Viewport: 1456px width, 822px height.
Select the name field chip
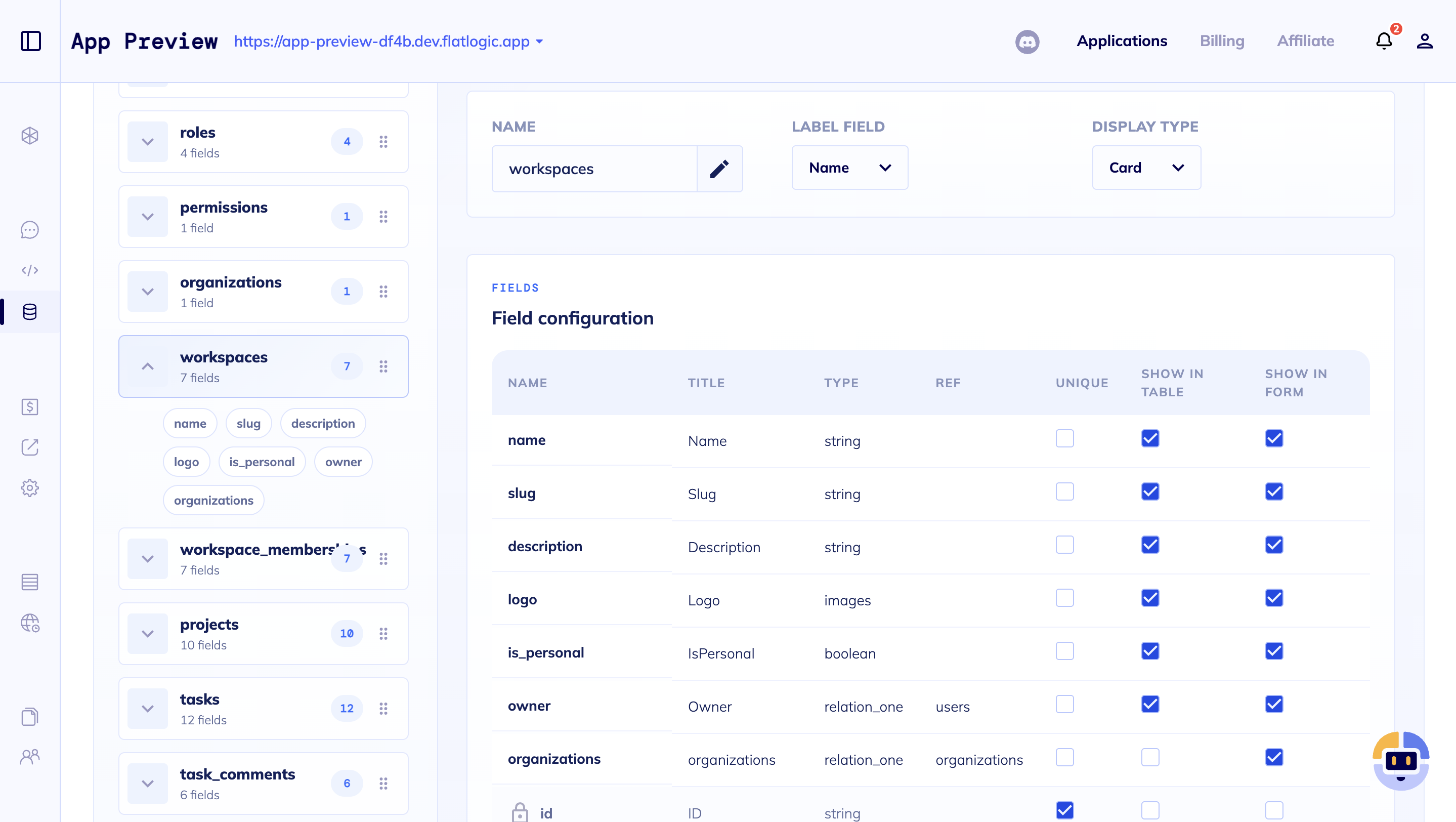tap(190, 424)
